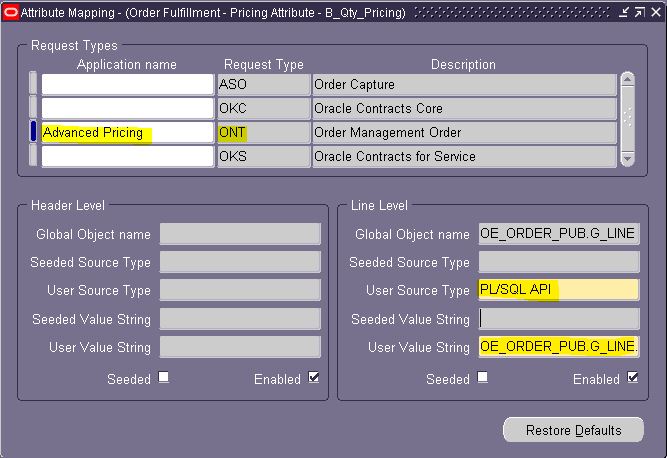
Task: Toggle the Line Level Seeded checkbox
Action: tap(482, 377)
